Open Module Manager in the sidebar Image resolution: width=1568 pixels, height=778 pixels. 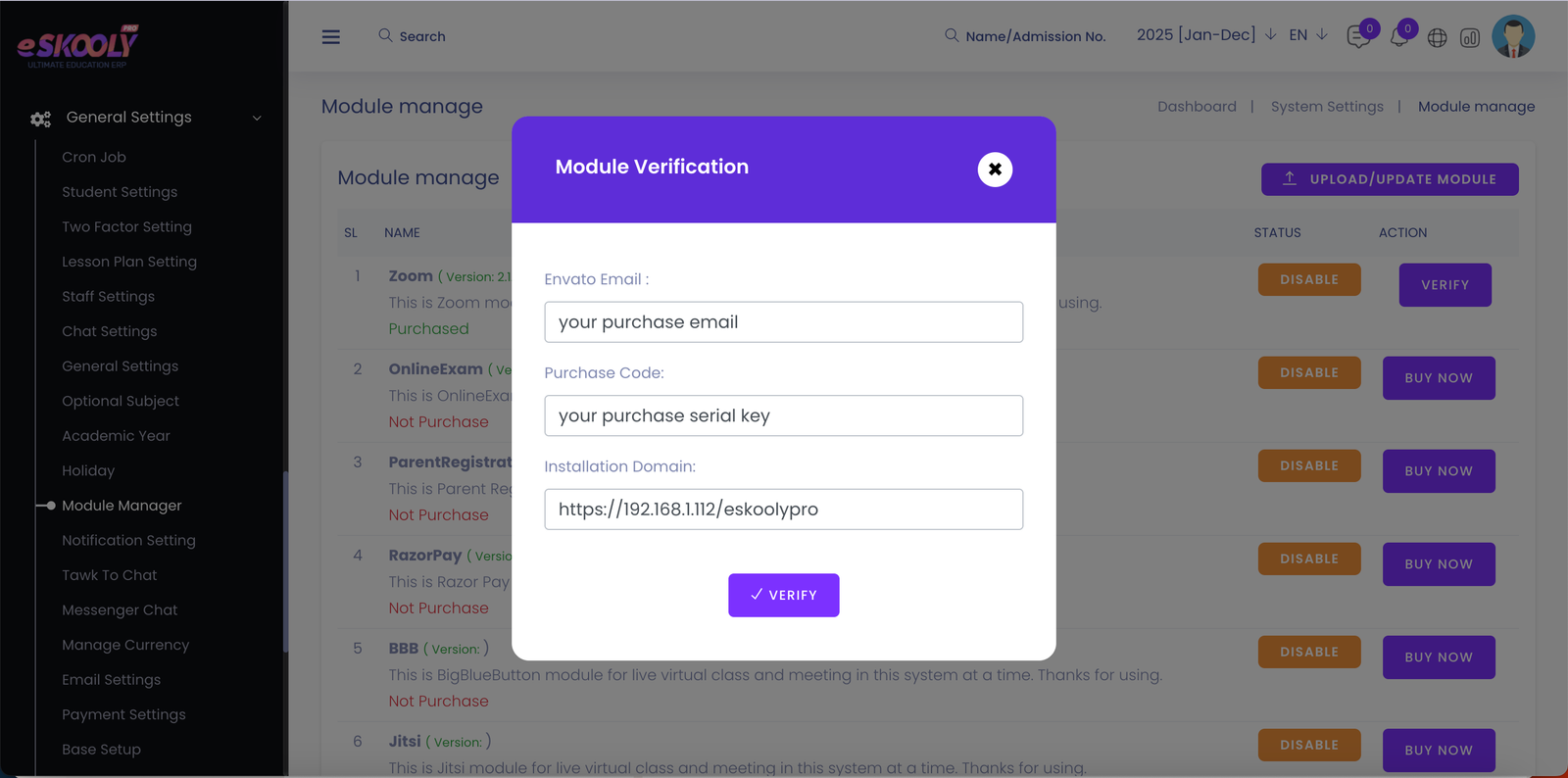pyautogui.click(x=122, y=506)
